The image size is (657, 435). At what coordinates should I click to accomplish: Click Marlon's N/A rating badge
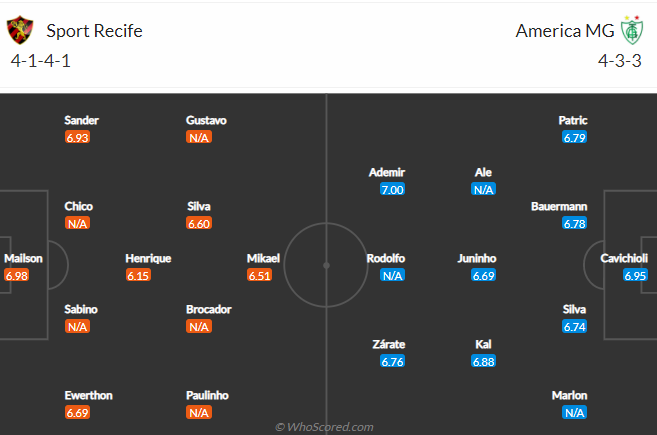point(574,413)
